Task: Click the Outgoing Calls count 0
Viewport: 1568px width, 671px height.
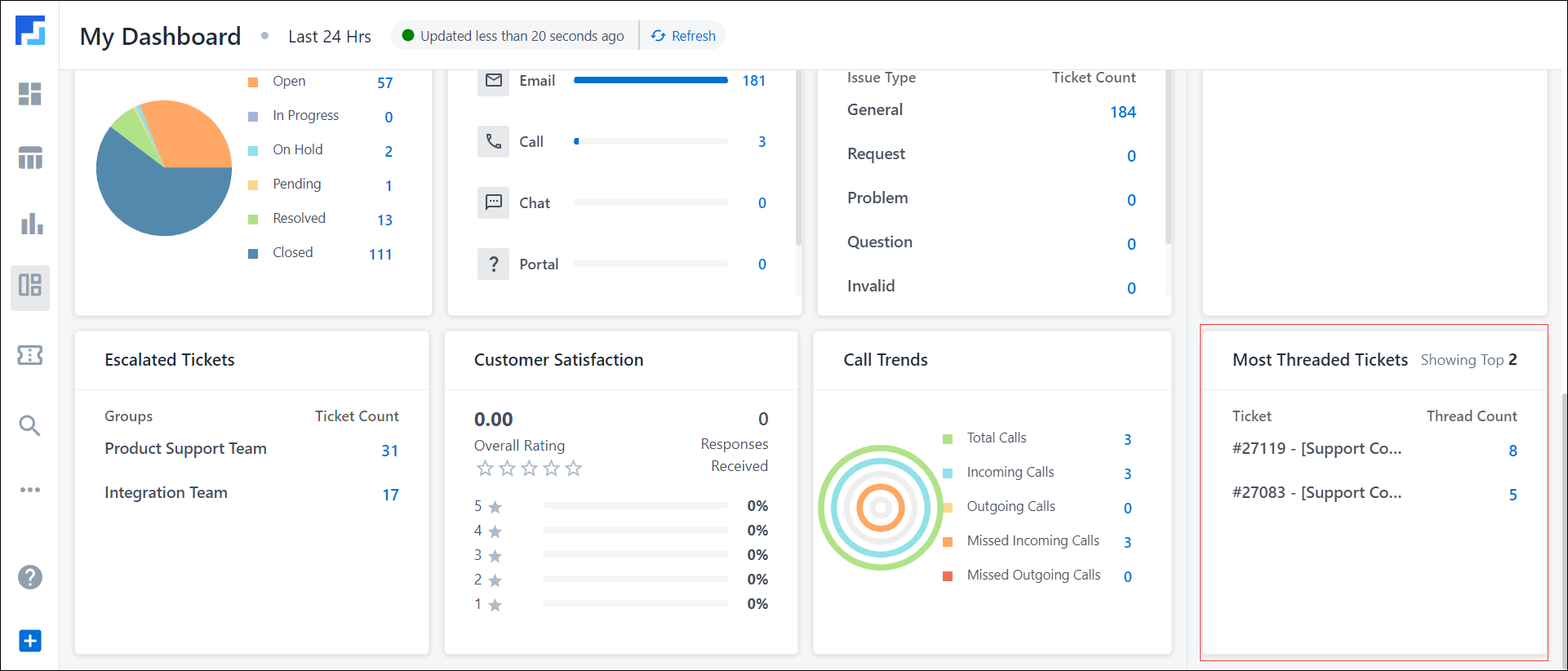Action: [1128, 509]
